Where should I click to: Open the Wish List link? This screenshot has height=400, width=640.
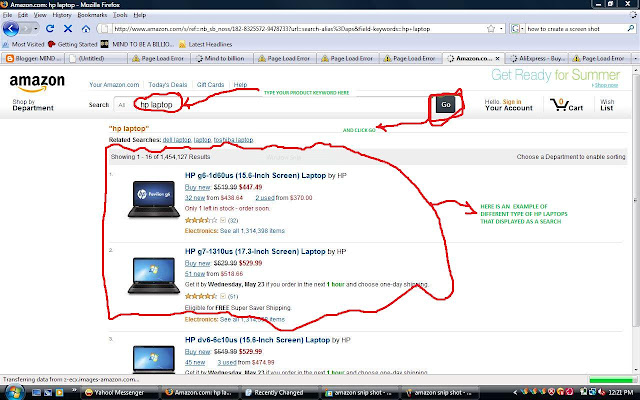coord(607,105)
